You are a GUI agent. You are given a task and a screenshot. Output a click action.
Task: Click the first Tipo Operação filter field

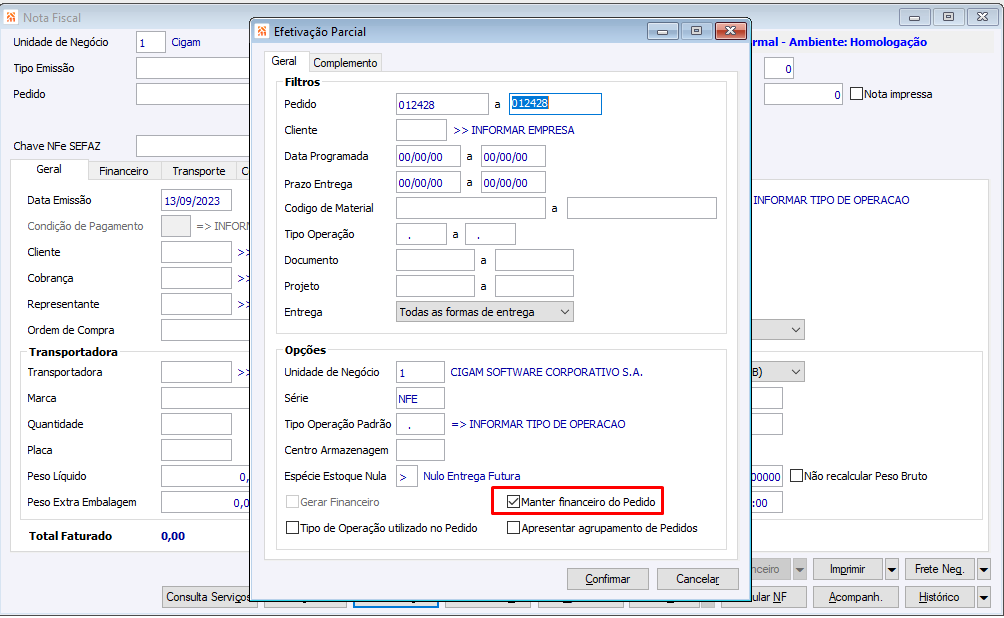tap(421, 234)
